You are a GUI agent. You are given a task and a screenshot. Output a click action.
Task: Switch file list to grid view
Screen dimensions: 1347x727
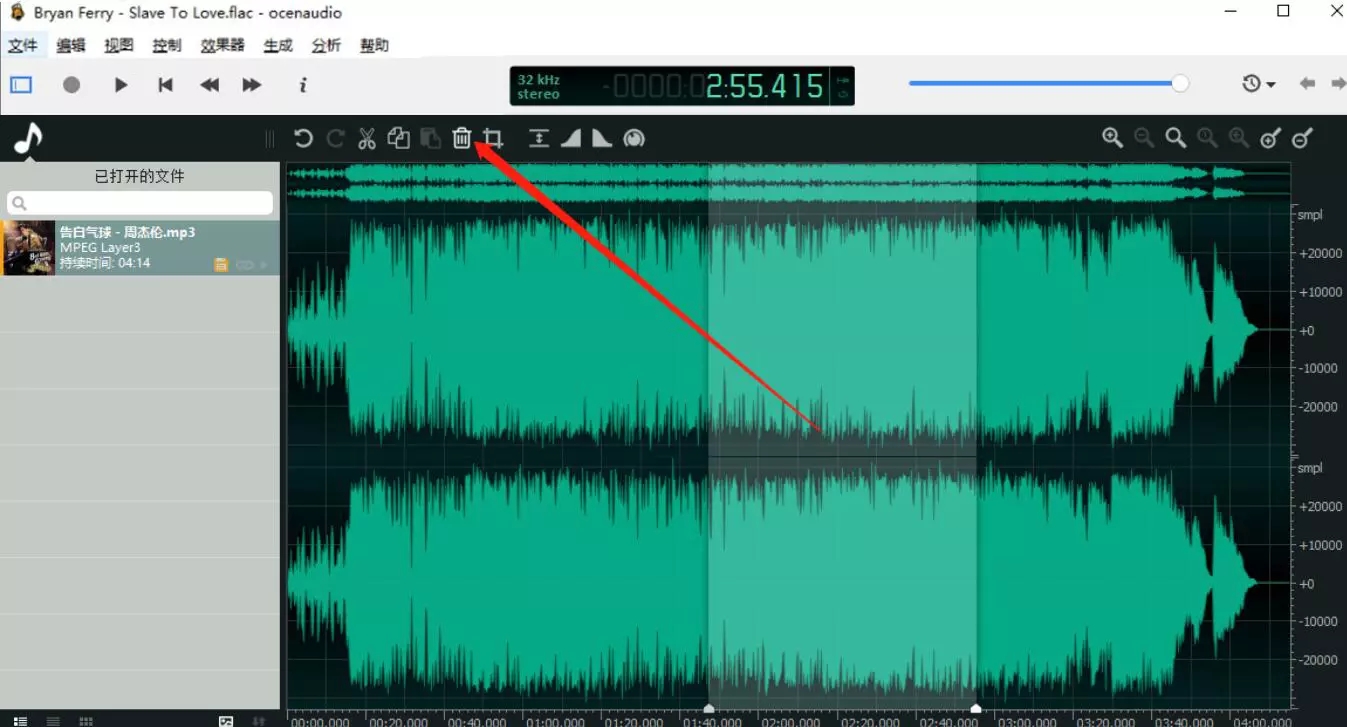click(x=86, y=720)
